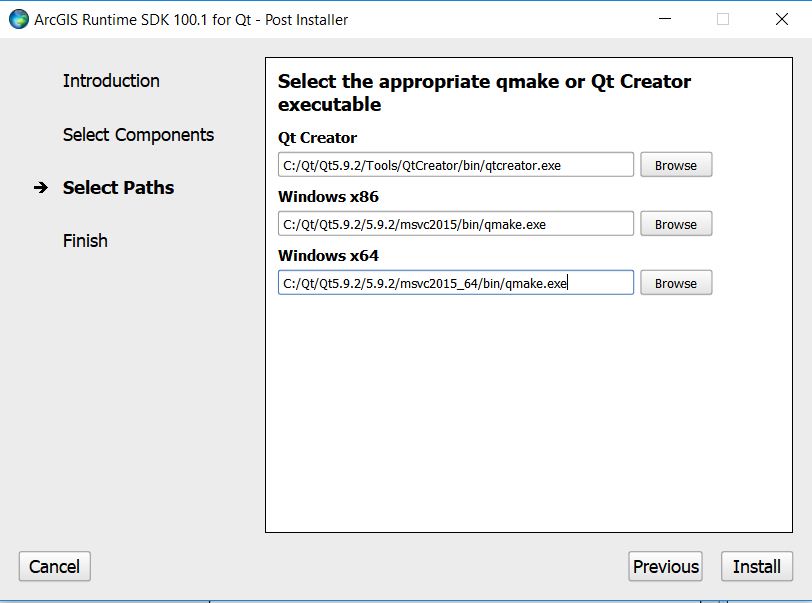Click the Qt Creator section label
This screenshot has height=603, width=812.
click(x=317, y=138)
